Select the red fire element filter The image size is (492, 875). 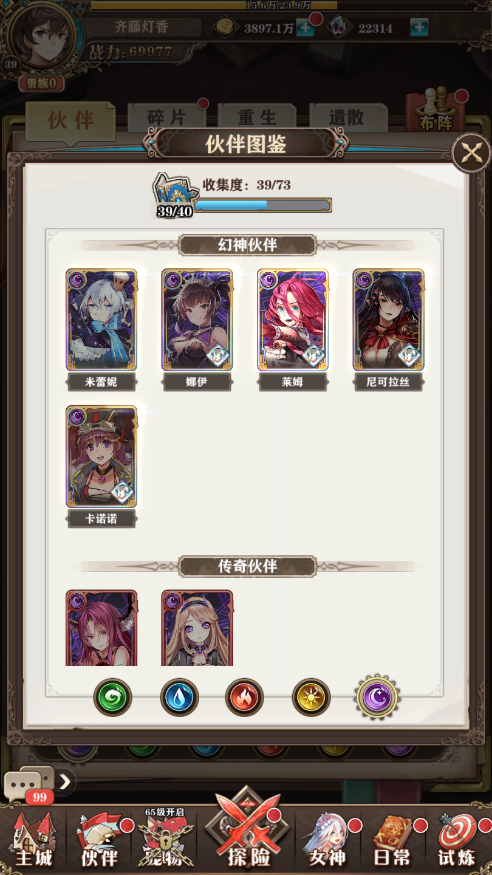point(244,697)
